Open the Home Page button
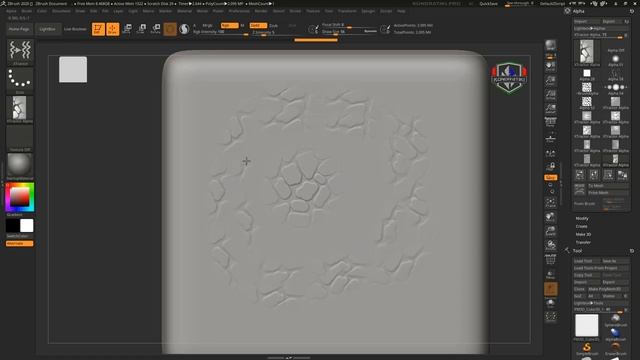Screen dimensions: 640x360 (x=19, y=29)
